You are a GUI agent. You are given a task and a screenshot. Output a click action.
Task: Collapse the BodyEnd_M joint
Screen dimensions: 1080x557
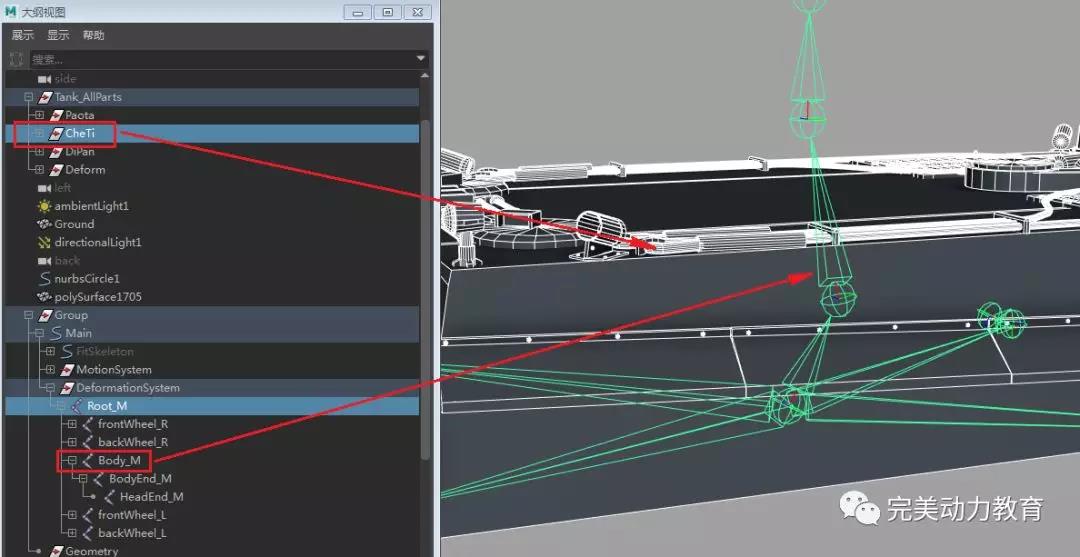click(x=83, y=479)
